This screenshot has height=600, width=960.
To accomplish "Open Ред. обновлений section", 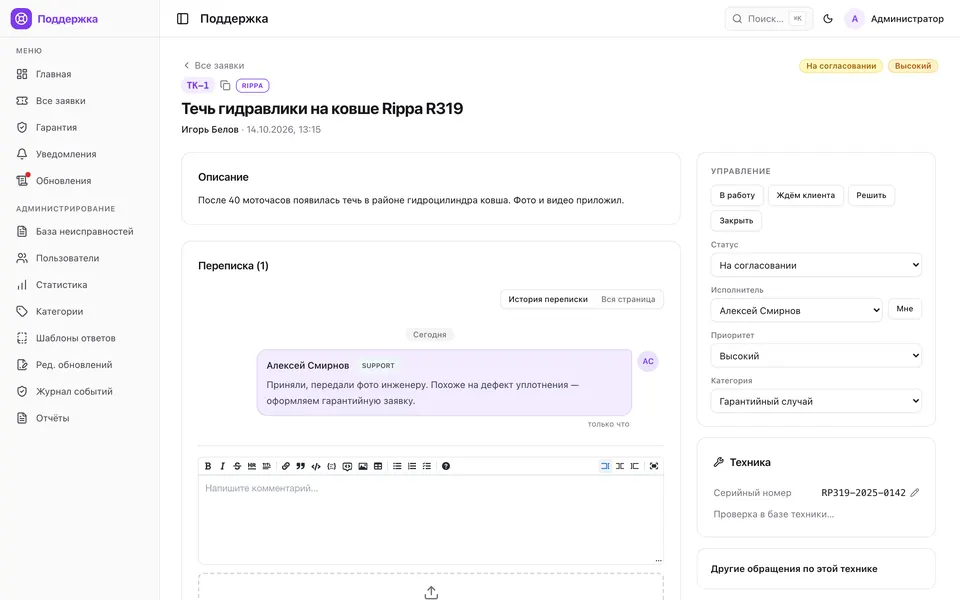I will (x=80, y=364).
